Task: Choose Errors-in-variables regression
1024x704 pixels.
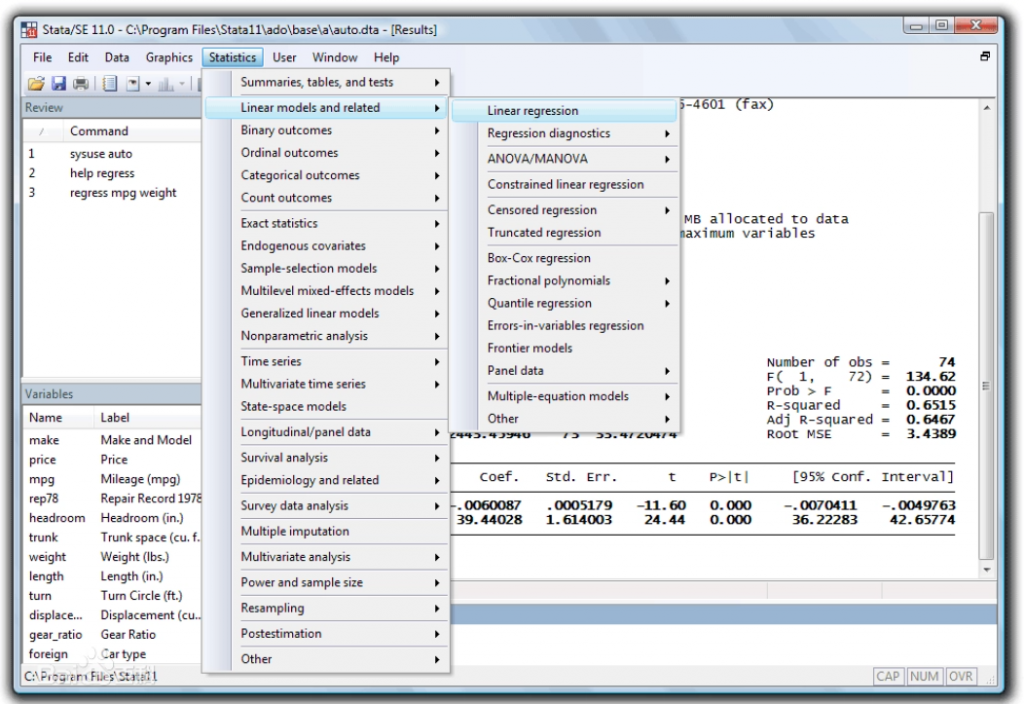Action: coord(564,326)
